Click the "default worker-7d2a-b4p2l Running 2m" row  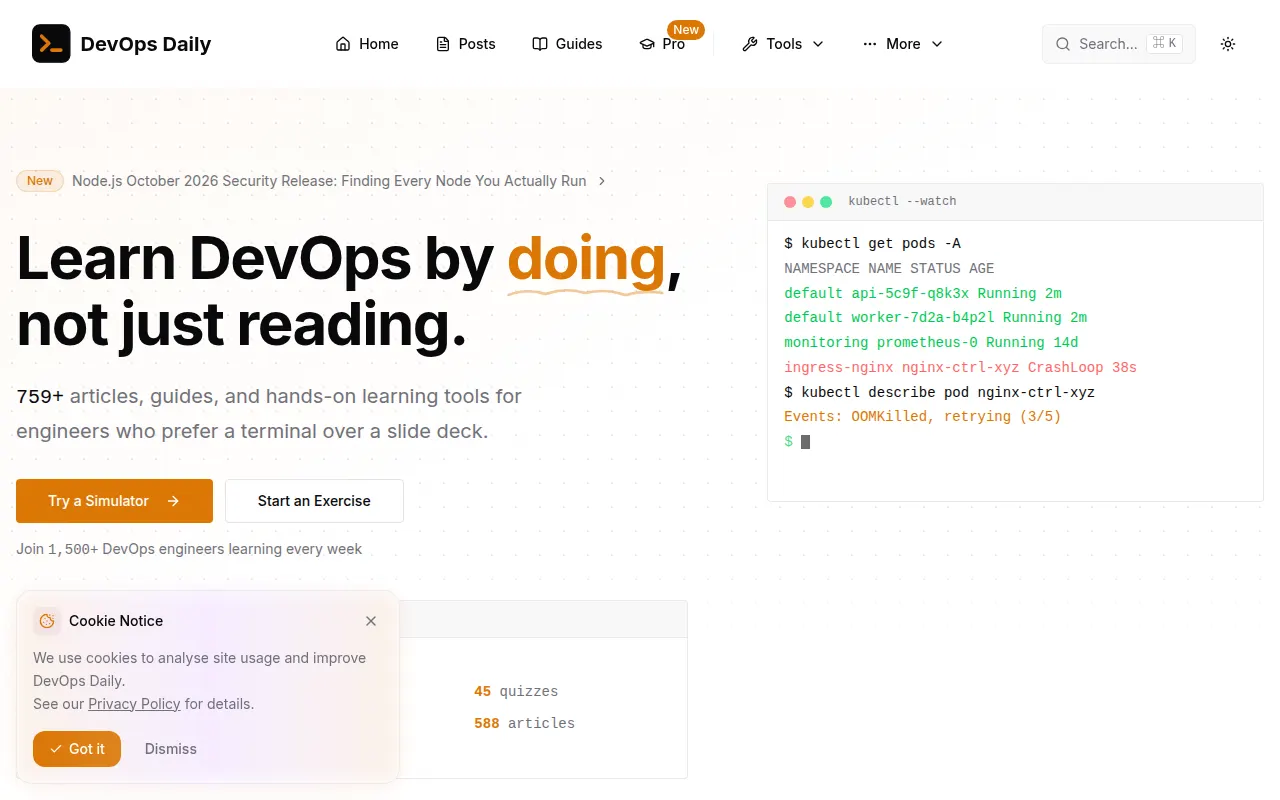[935, 318]
